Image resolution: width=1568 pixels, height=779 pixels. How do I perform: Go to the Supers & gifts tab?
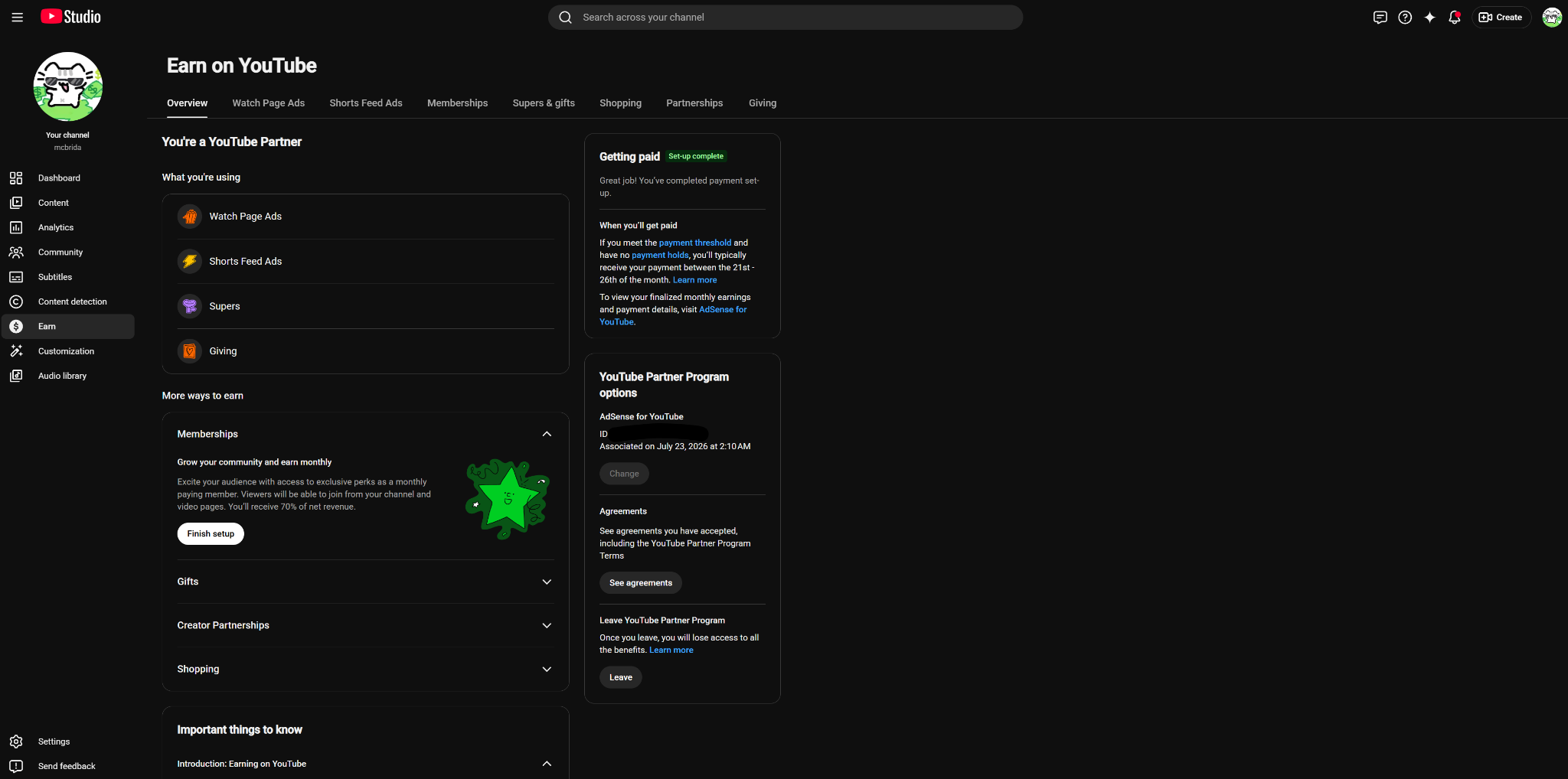point(544,103)
